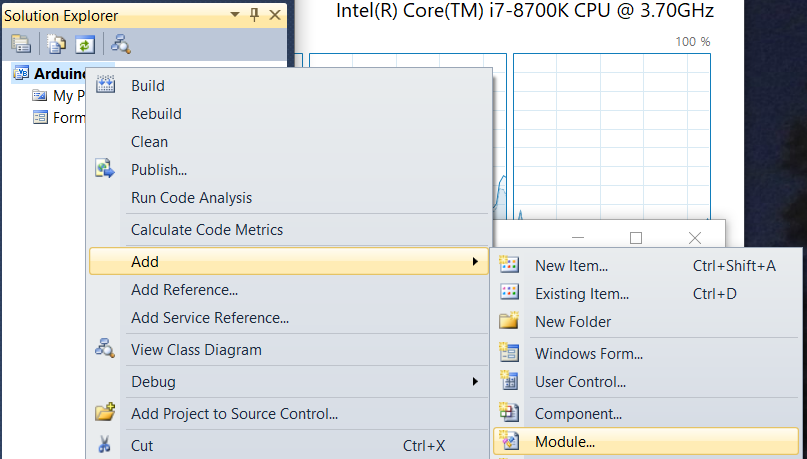Click Add Project to Source Control folder icon
This screenshot has height=459, width=807.
105,412
